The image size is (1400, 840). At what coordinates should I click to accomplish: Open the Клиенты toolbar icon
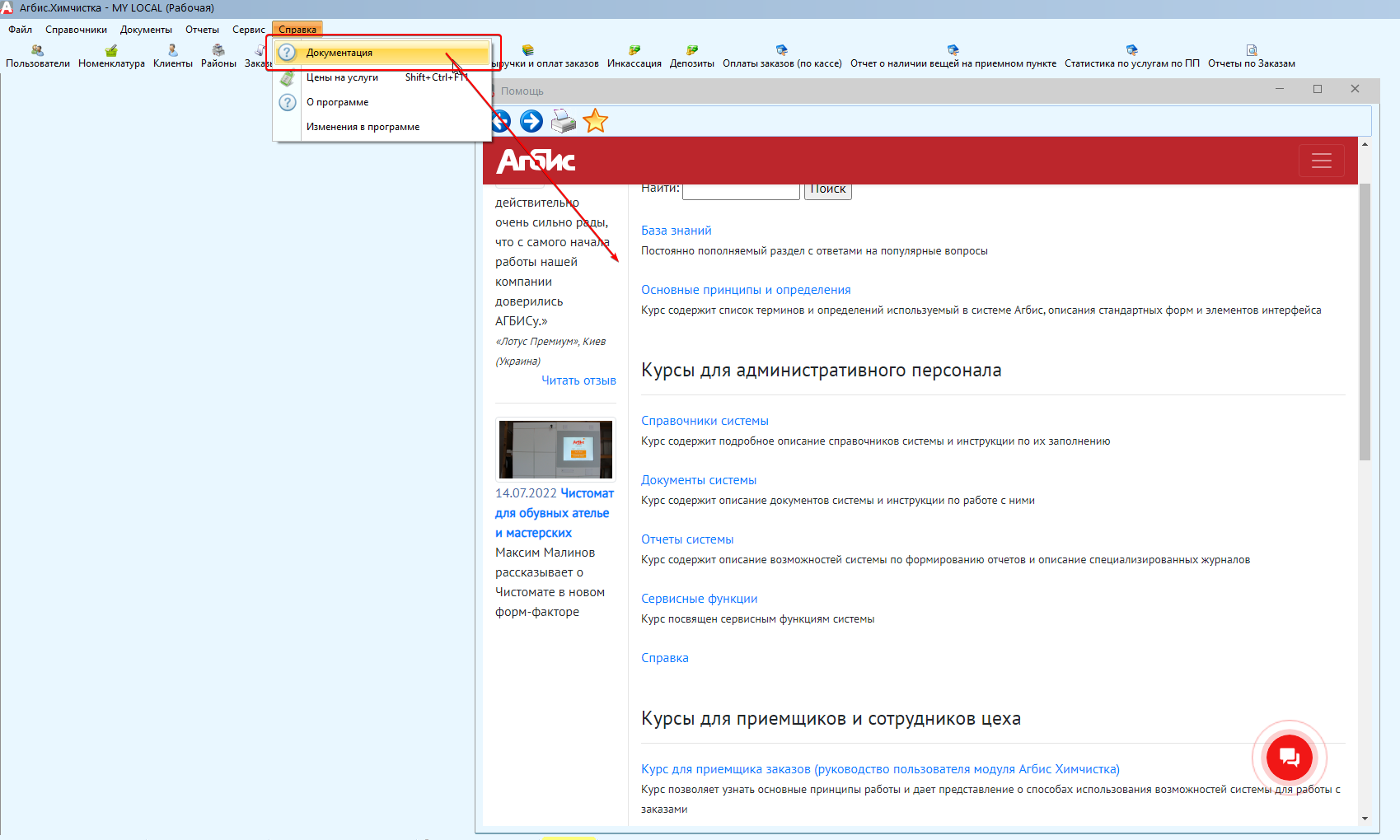(173, 57)
